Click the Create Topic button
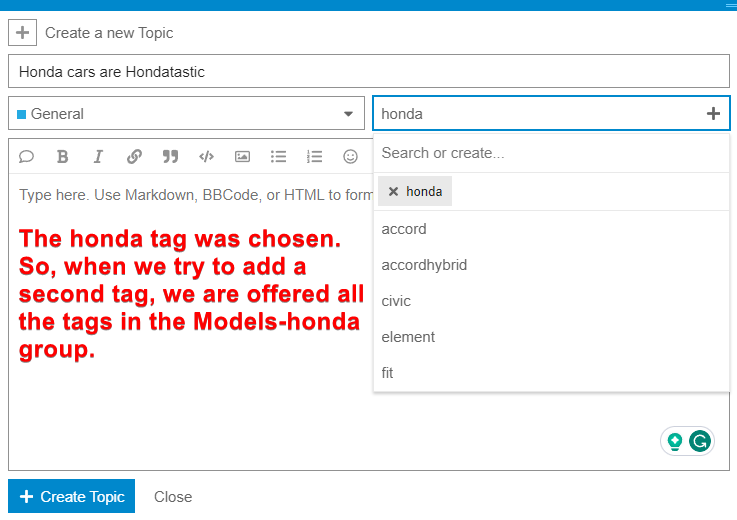The height and width of the screenshot is (520, 737). [x=71, y=496]
